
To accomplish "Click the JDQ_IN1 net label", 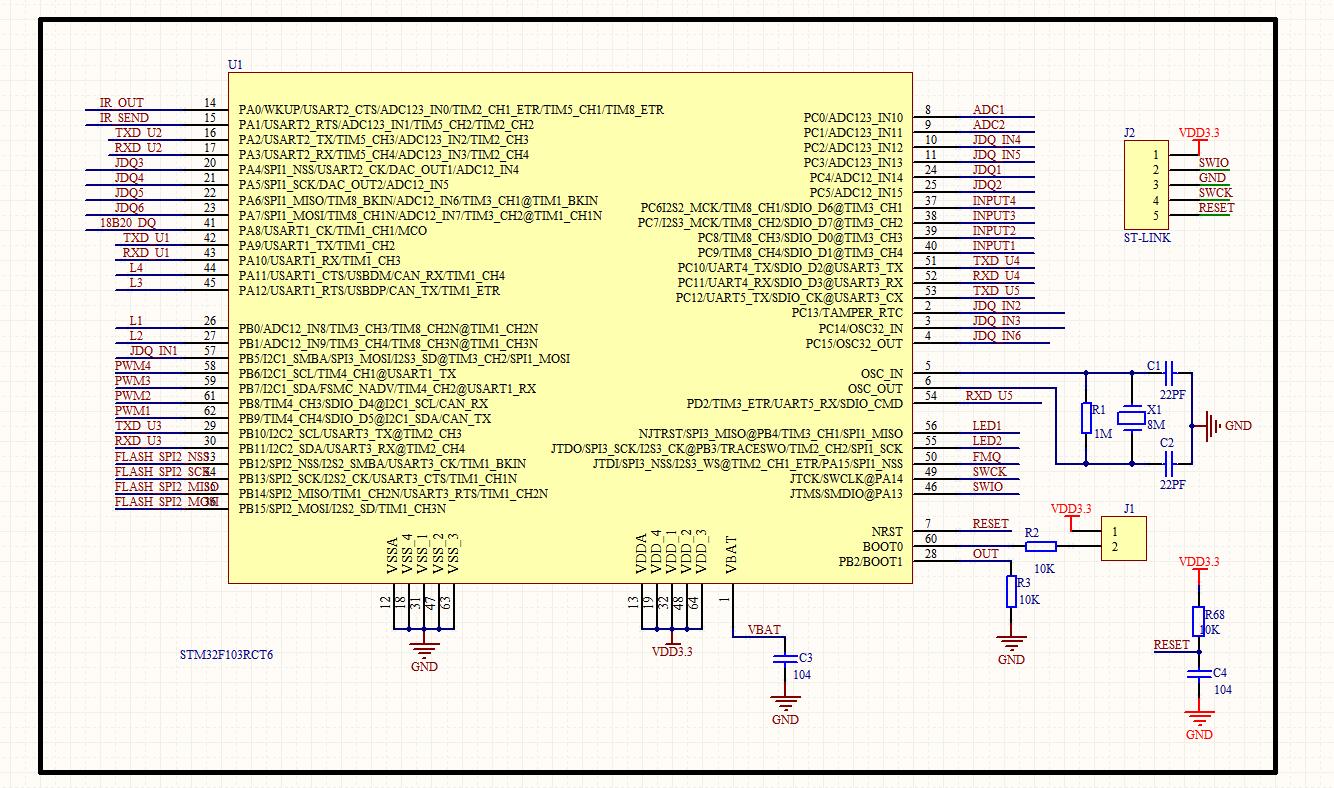I will pos(153,351).
